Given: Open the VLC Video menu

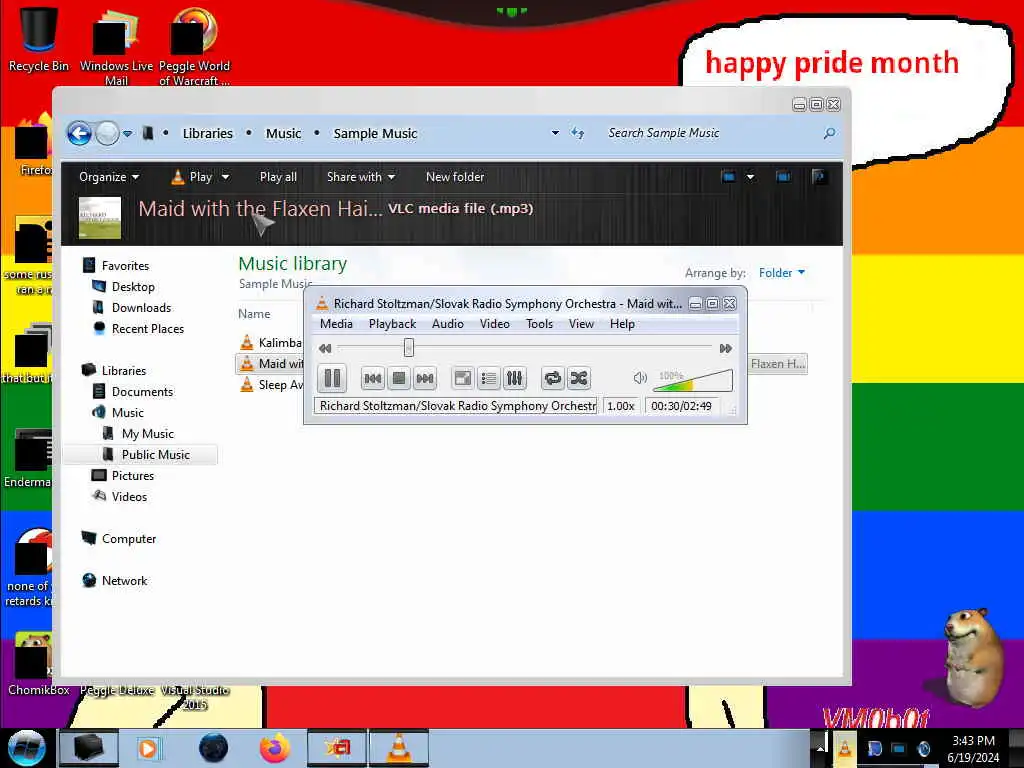Looking at the screenshot, I should click(494, 324).
